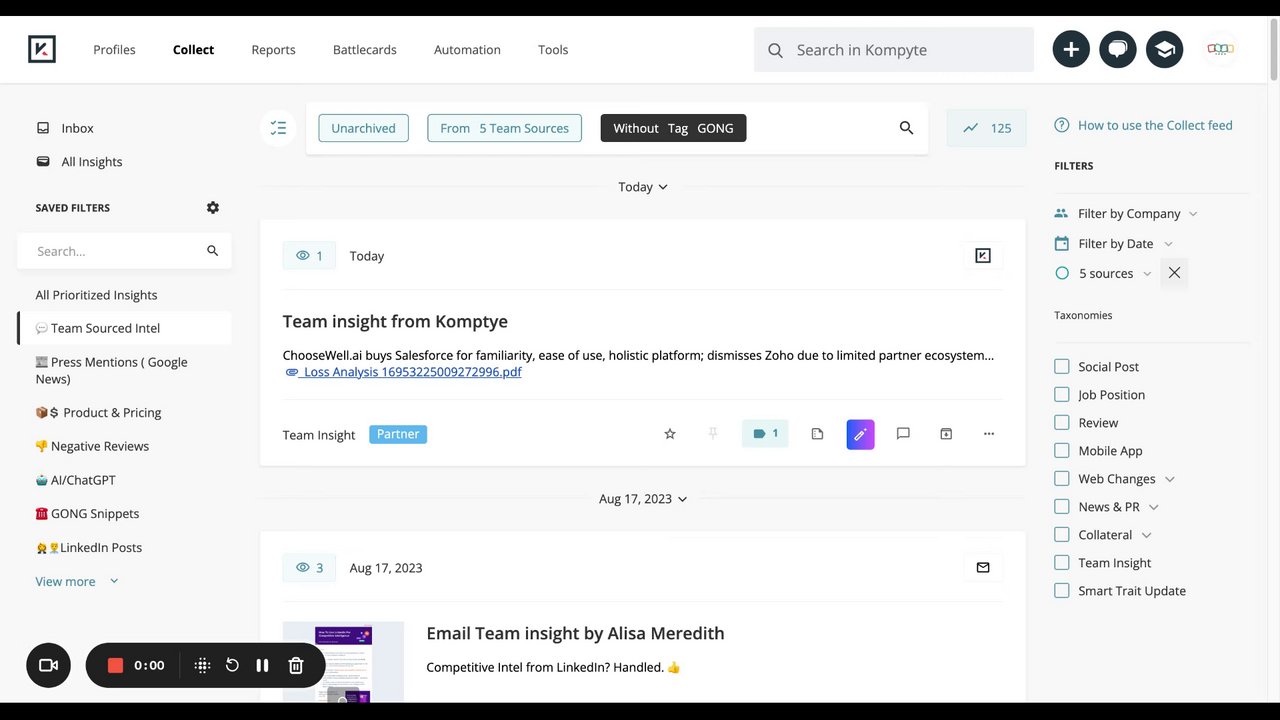Check the Web Changes taxonomy

tap(1062, 479)
